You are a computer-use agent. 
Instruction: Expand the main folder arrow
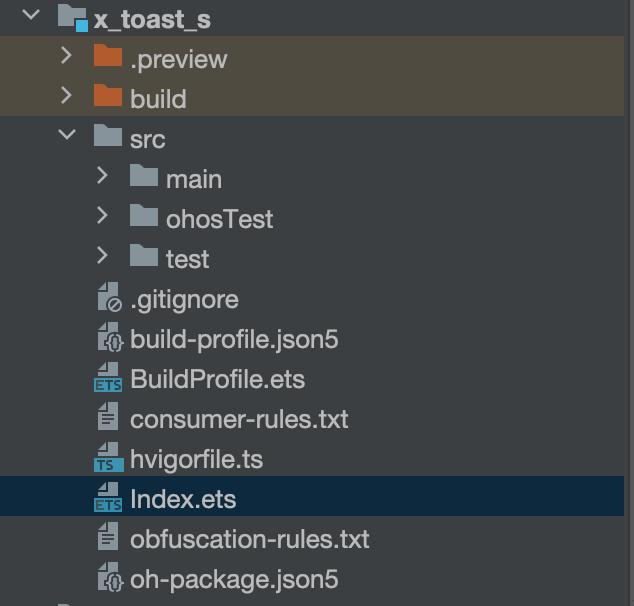tap(103, 176)
